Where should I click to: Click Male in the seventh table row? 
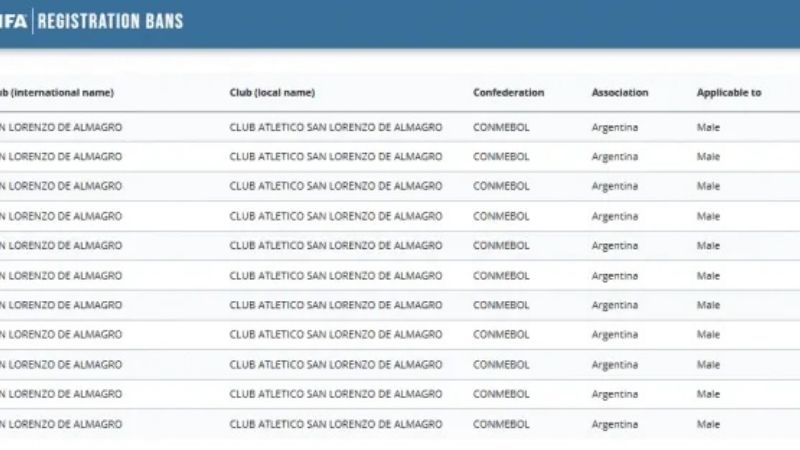(708, 305)
